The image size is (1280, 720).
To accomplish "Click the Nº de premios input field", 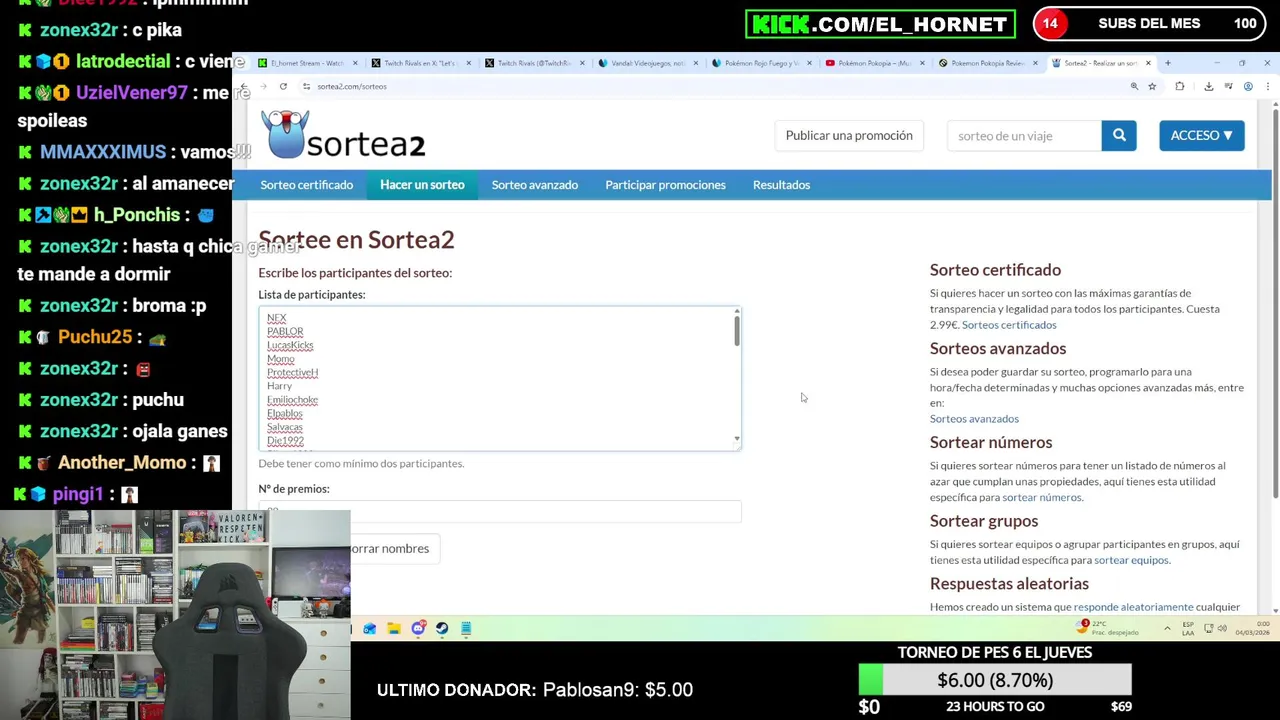I will coord(500,511).
